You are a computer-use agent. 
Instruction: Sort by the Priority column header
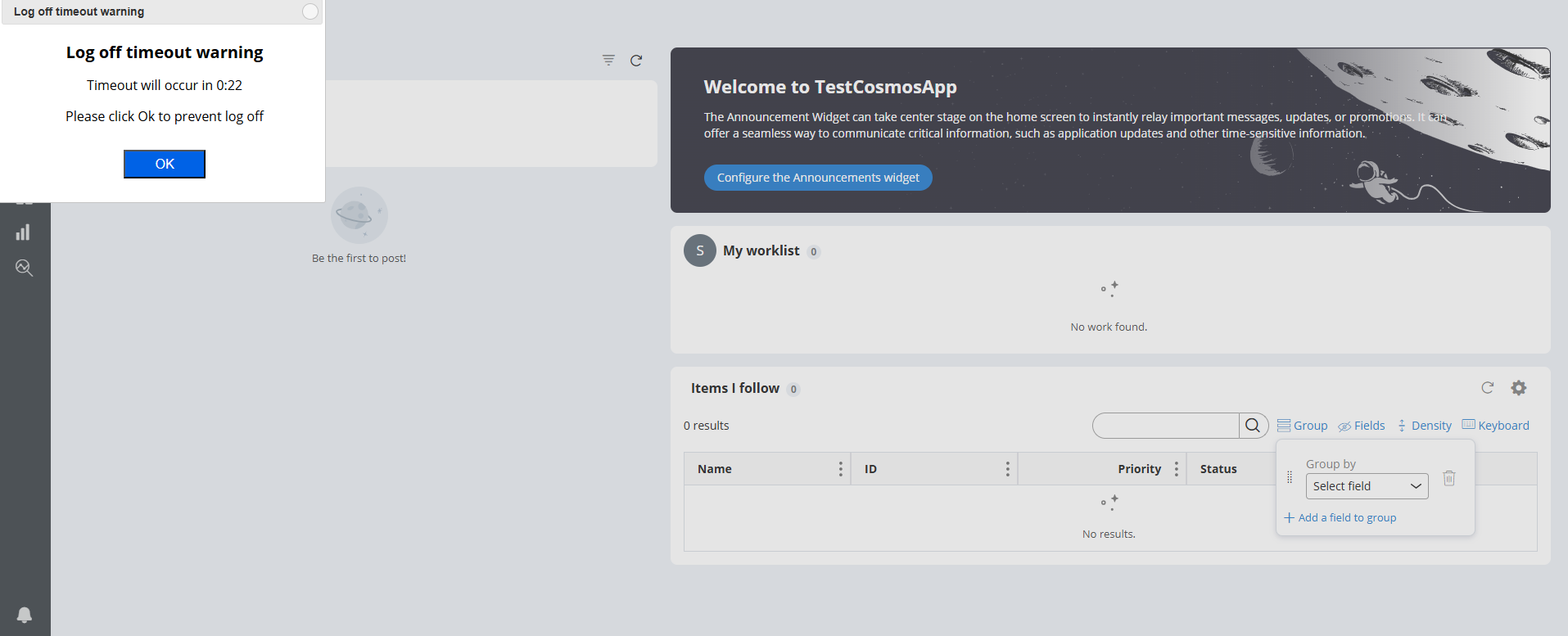click(x=1140, y=469)
